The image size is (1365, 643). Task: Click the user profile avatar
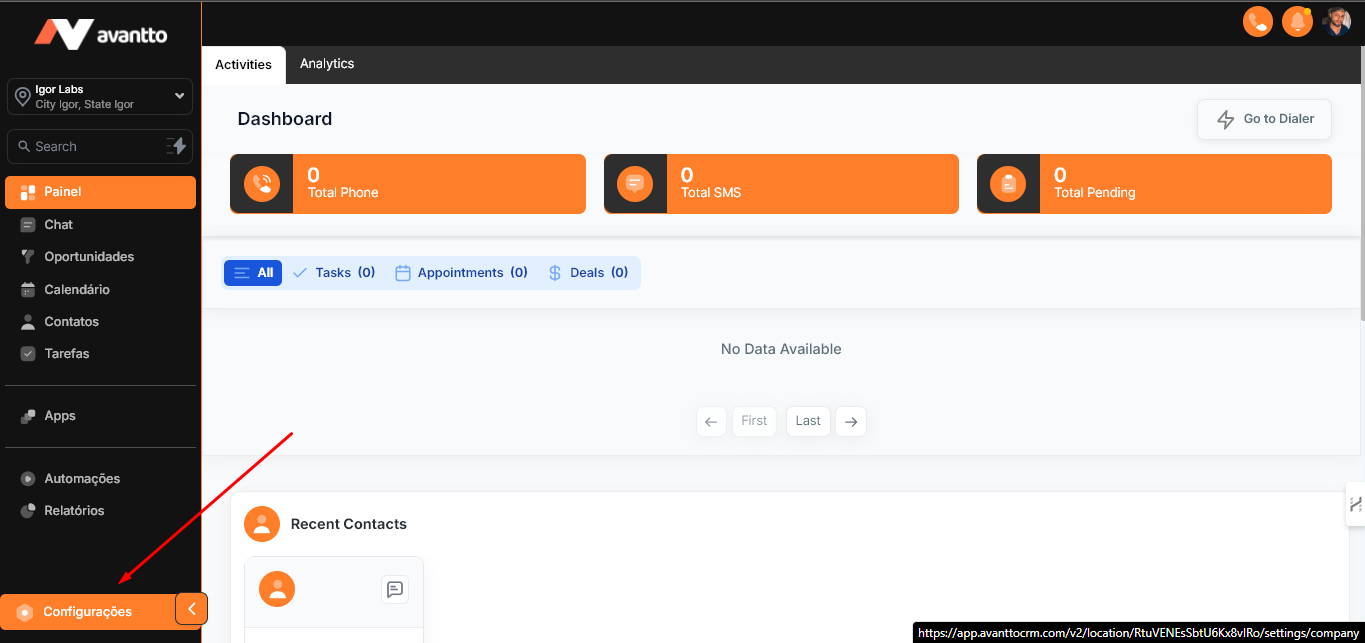pyautogui.click(x=1337, y=21)
